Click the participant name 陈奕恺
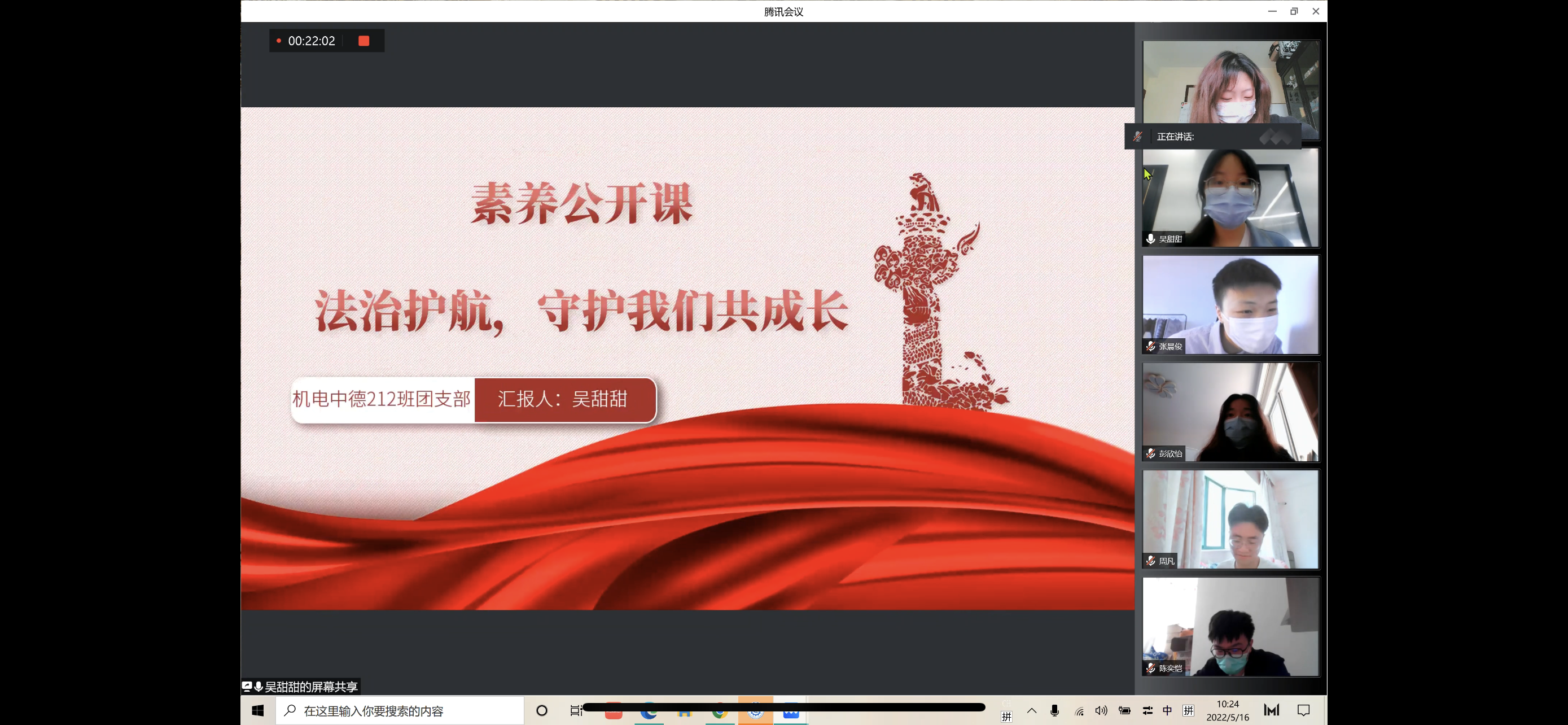This screenshot has height=725, width=1568. point(1170,668)
